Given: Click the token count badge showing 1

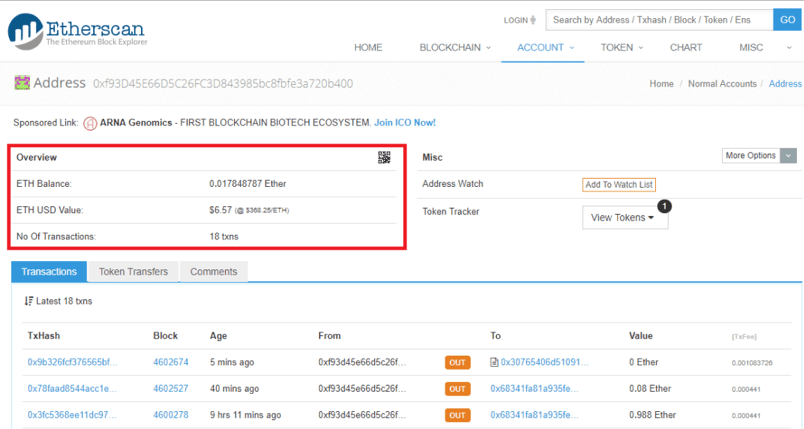Looking at the screenshot, I should click(x=665, y=206).
